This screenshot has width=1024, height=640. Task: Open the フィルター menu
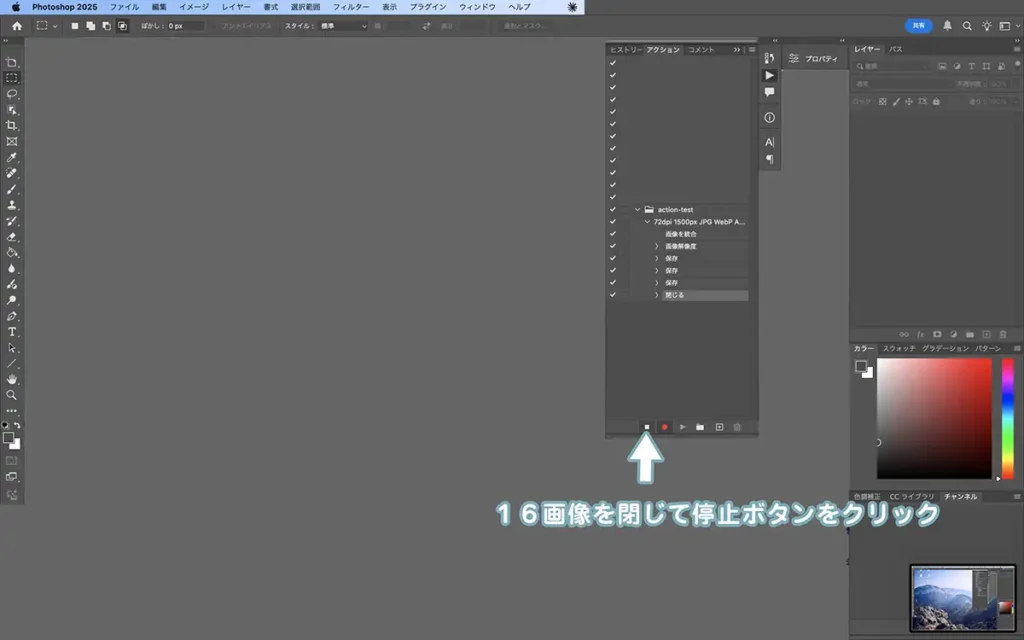(x=350, y=7)
